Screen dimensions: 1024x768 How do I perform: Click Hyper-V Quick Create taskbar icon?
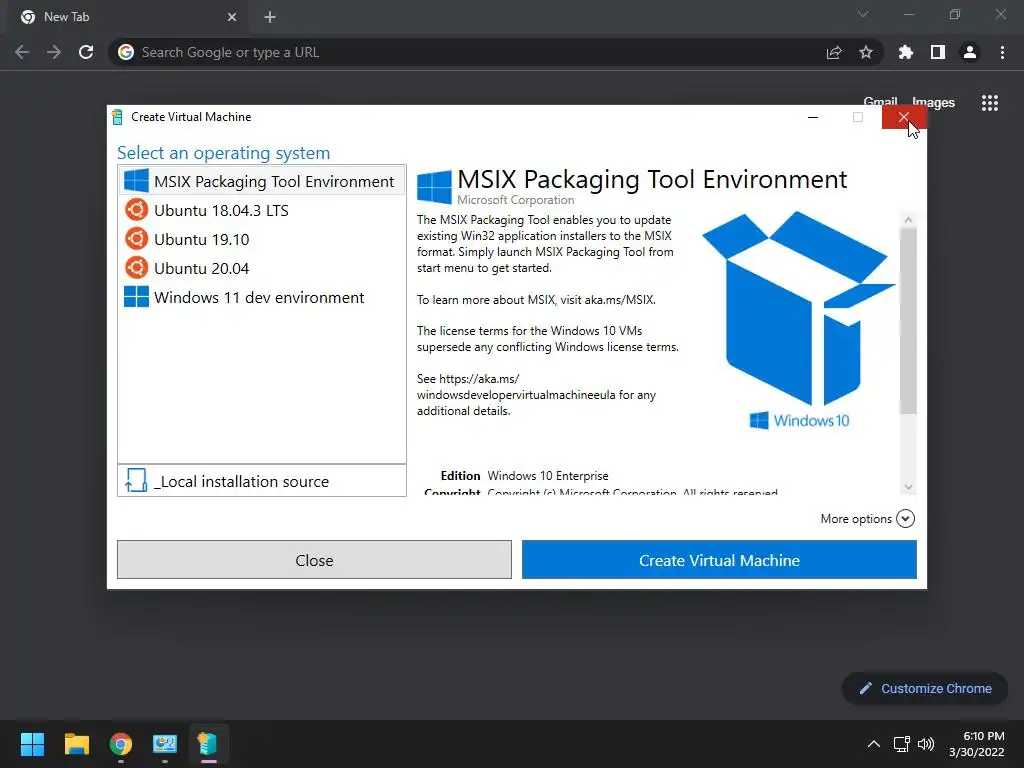[208, 744]
